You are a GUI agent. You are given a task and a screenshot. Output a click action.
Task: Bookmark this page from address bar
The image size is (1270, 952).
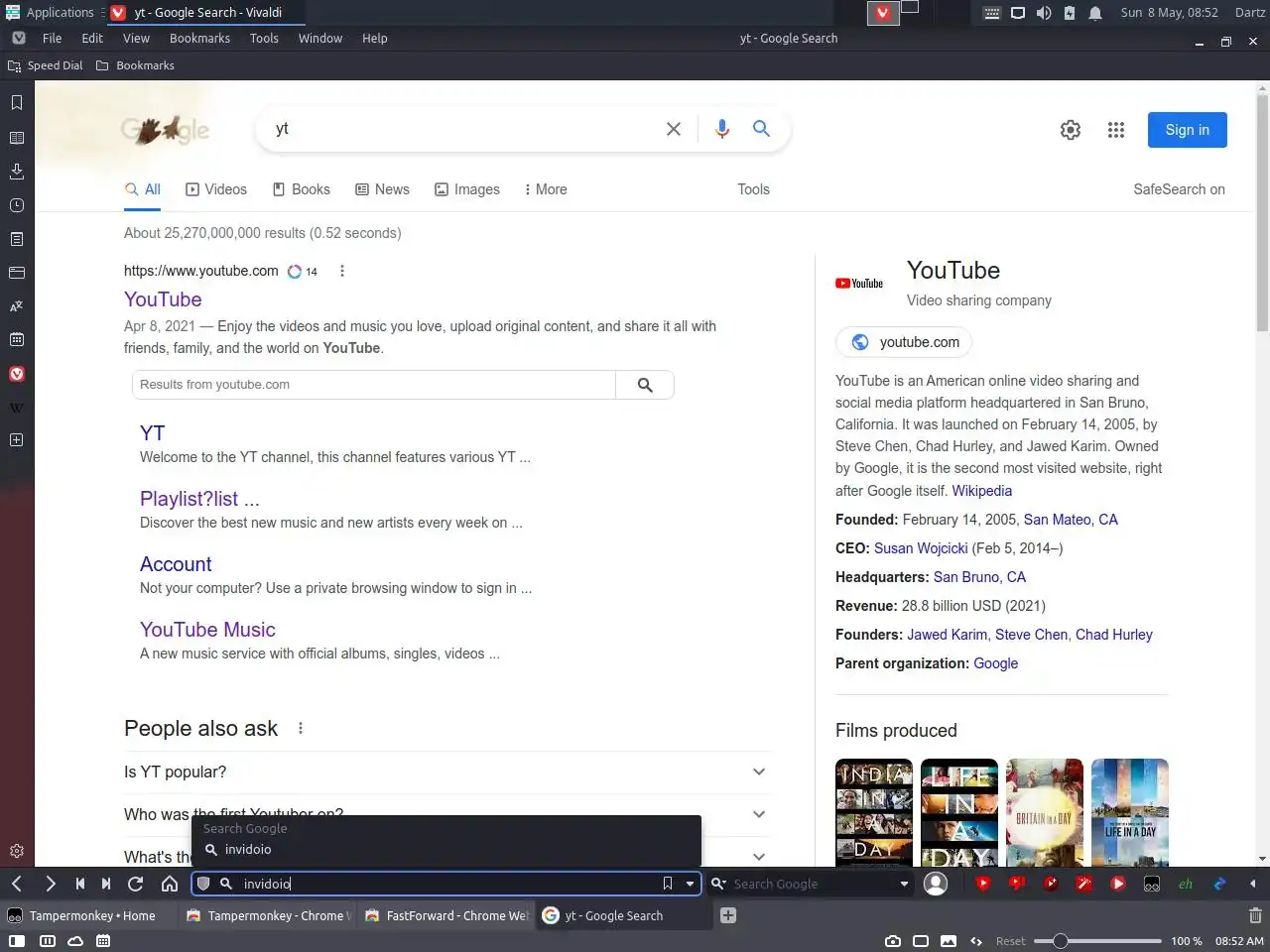click(x=668, y=884)
